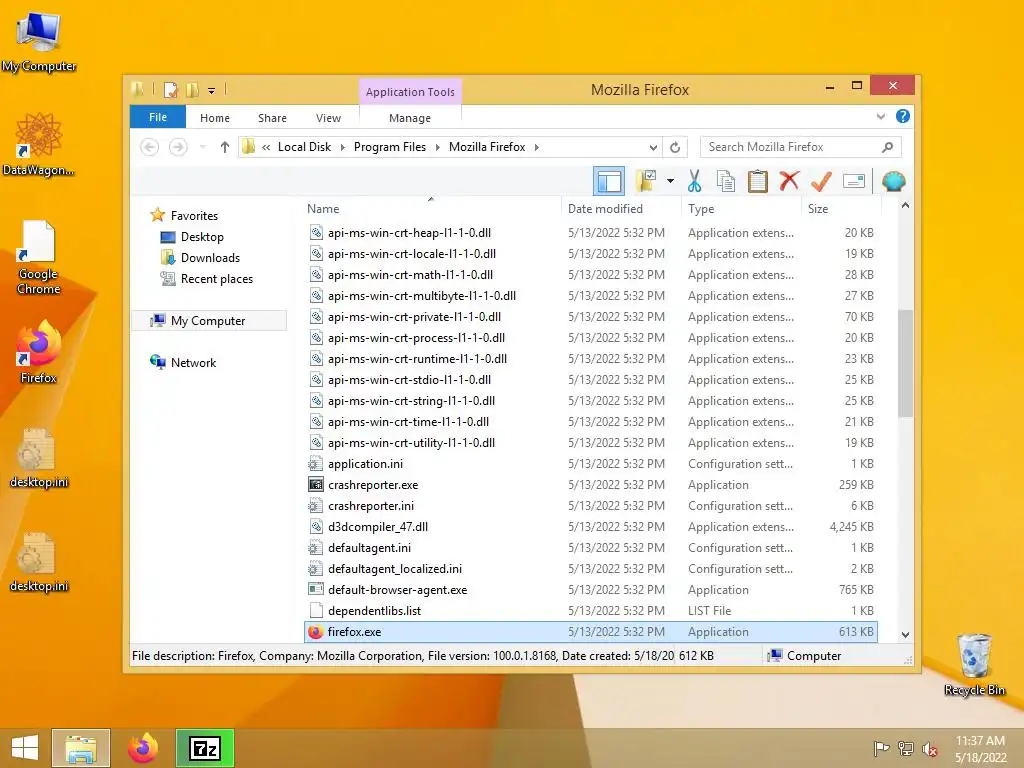Viewport: 1024px width, 768px height.
Task: Sort by Size column header
Action: click(840, 209)
